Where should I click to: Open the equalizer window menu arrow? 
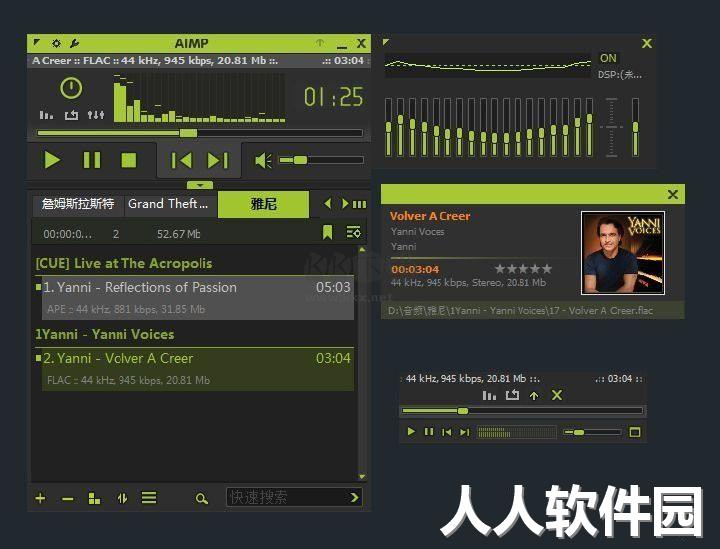(x=386, y=42)
